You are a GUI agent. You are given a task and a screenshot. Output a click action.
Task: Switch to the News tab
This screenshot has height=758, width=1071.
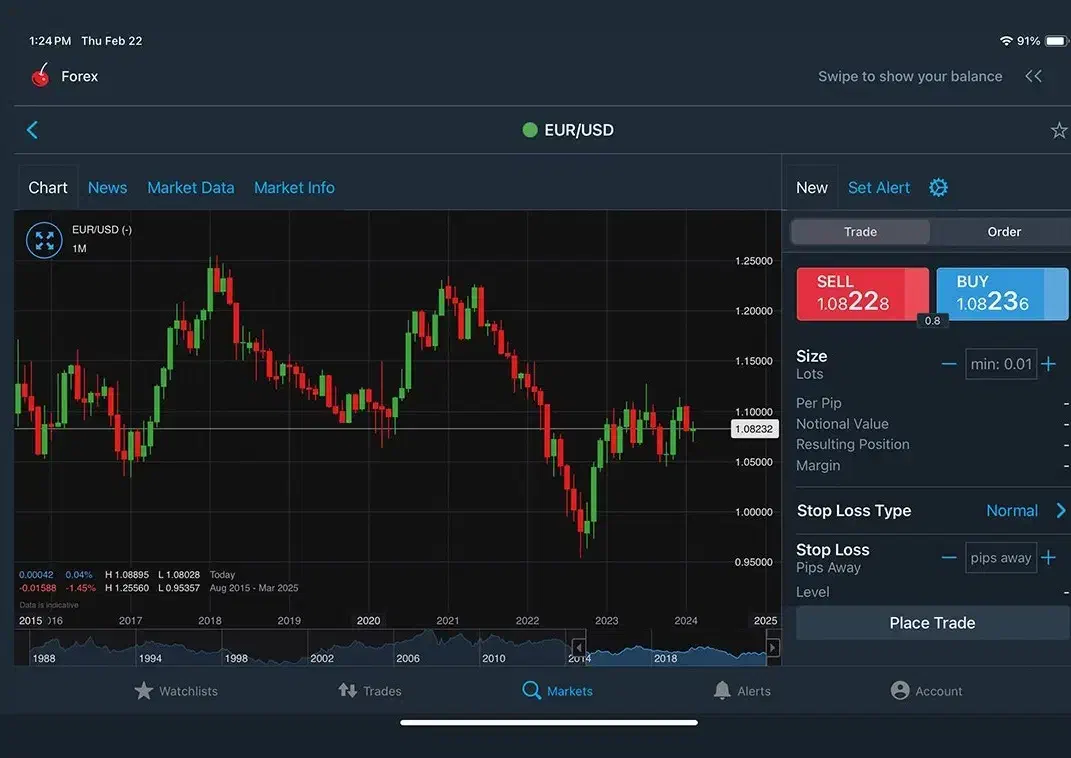107,188
